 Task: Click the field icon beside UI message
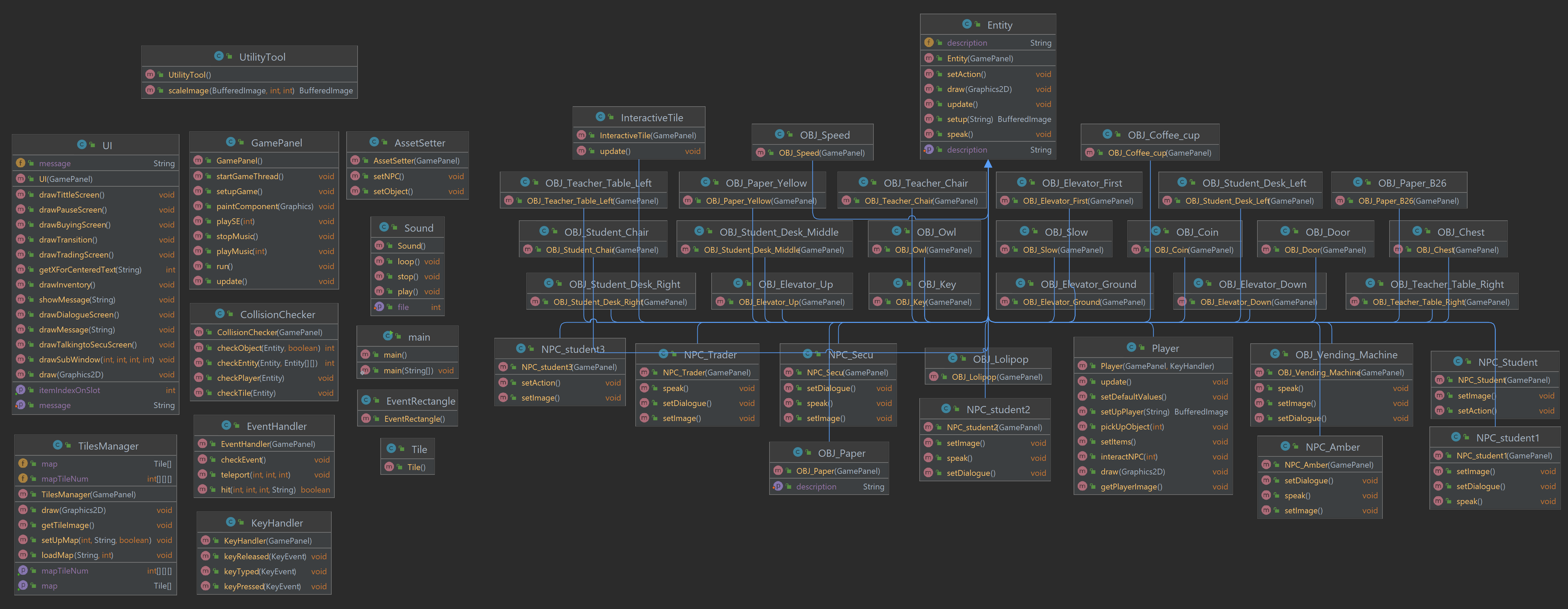pyautogui.click(x=21, y=163)
